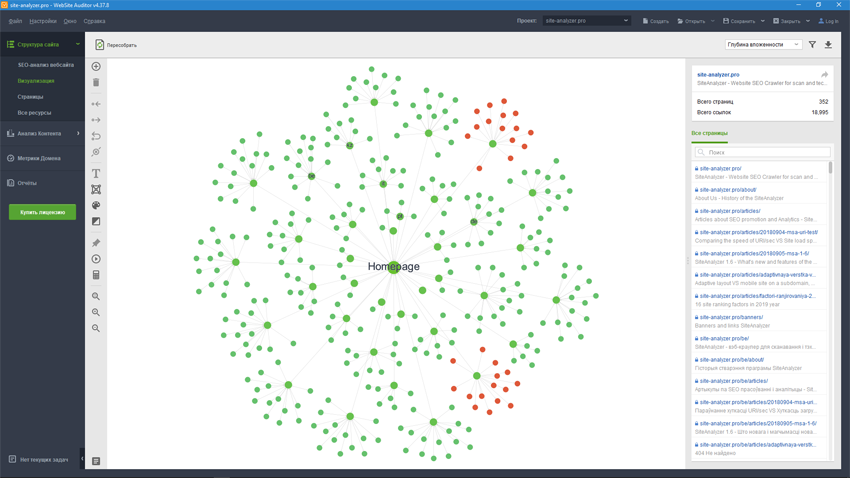
Task: Open site-analyzer.pro header link in summary
Action: pyautogui.click(x=718, y=75)
